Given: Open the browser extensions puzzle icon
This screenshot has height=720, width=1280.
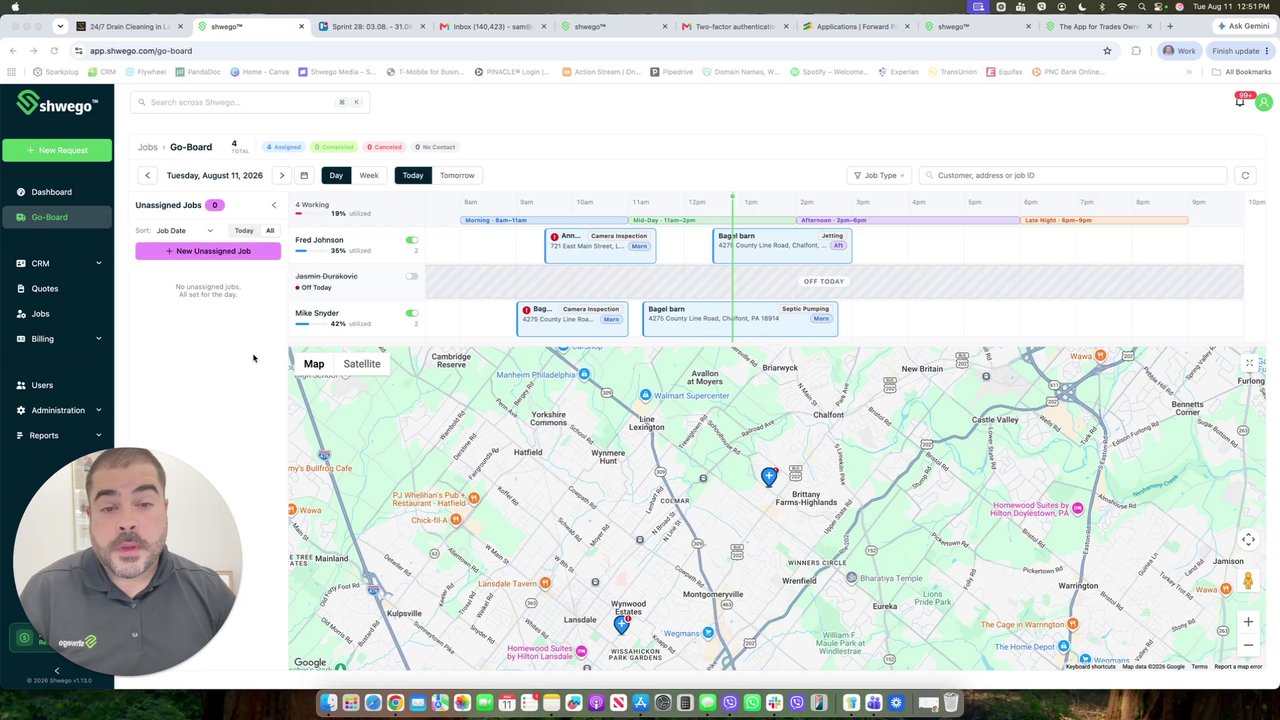Looking at the screenshot, I should tap(1136, 51).
